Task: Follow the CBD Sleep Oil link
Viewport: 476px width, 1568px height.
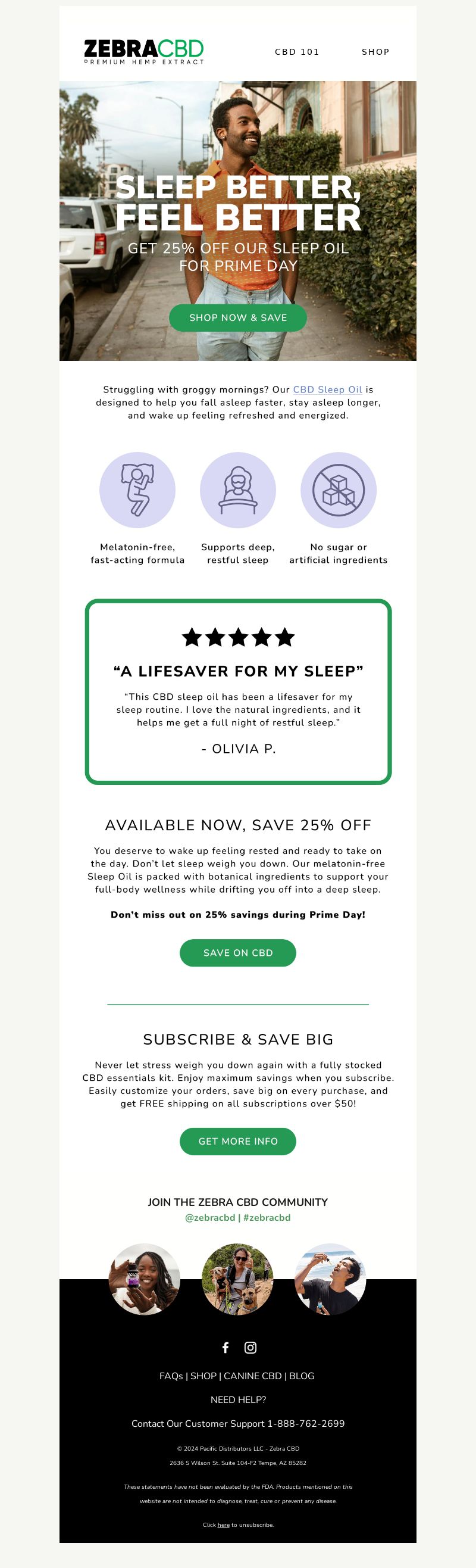Action: coord(328,389)
